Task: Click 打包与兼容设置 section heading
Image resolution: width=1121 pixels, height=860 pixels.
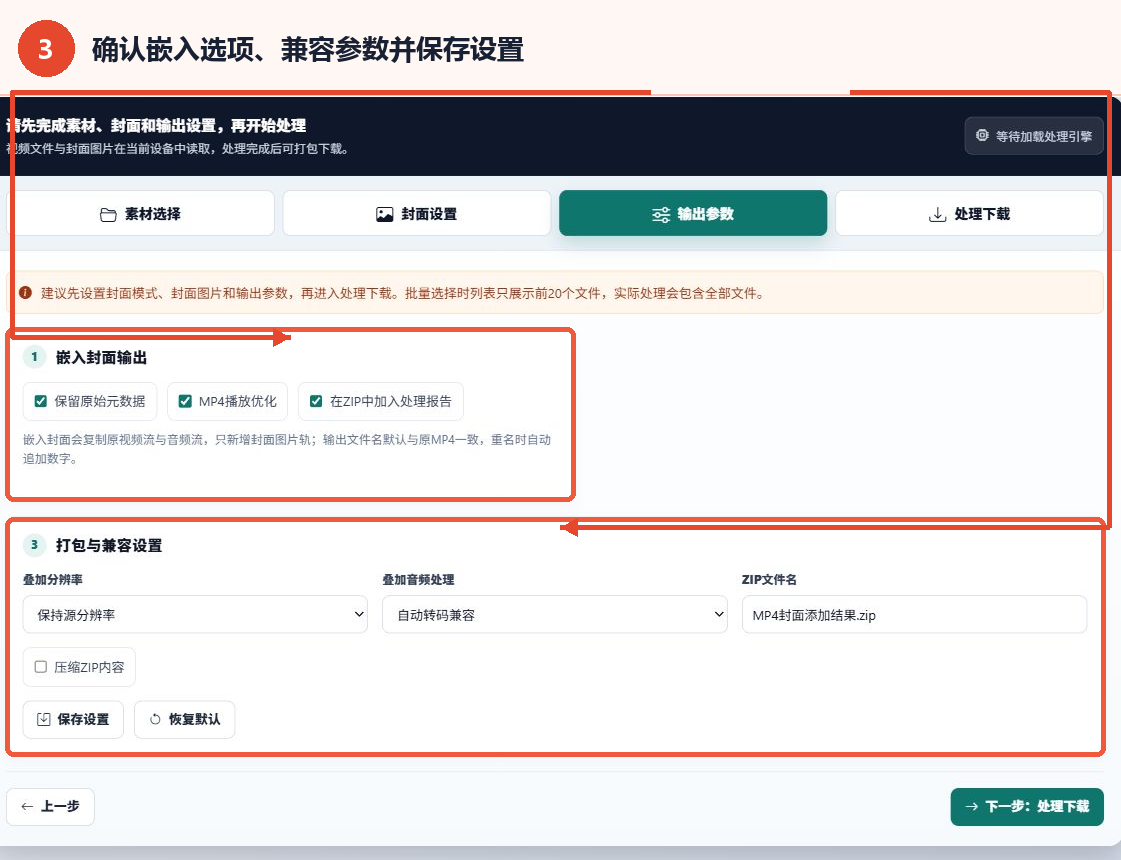Action: point(109,545)
